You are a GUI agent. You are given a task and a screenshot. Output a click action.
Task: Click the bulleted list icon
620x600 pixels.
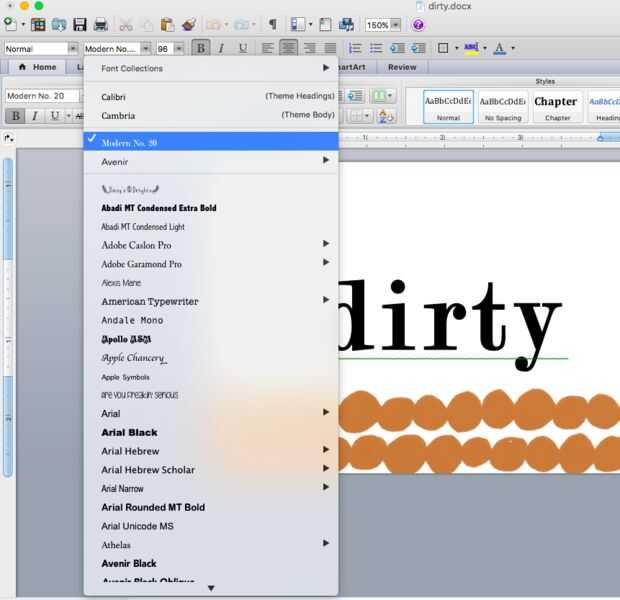click(376, 48)
